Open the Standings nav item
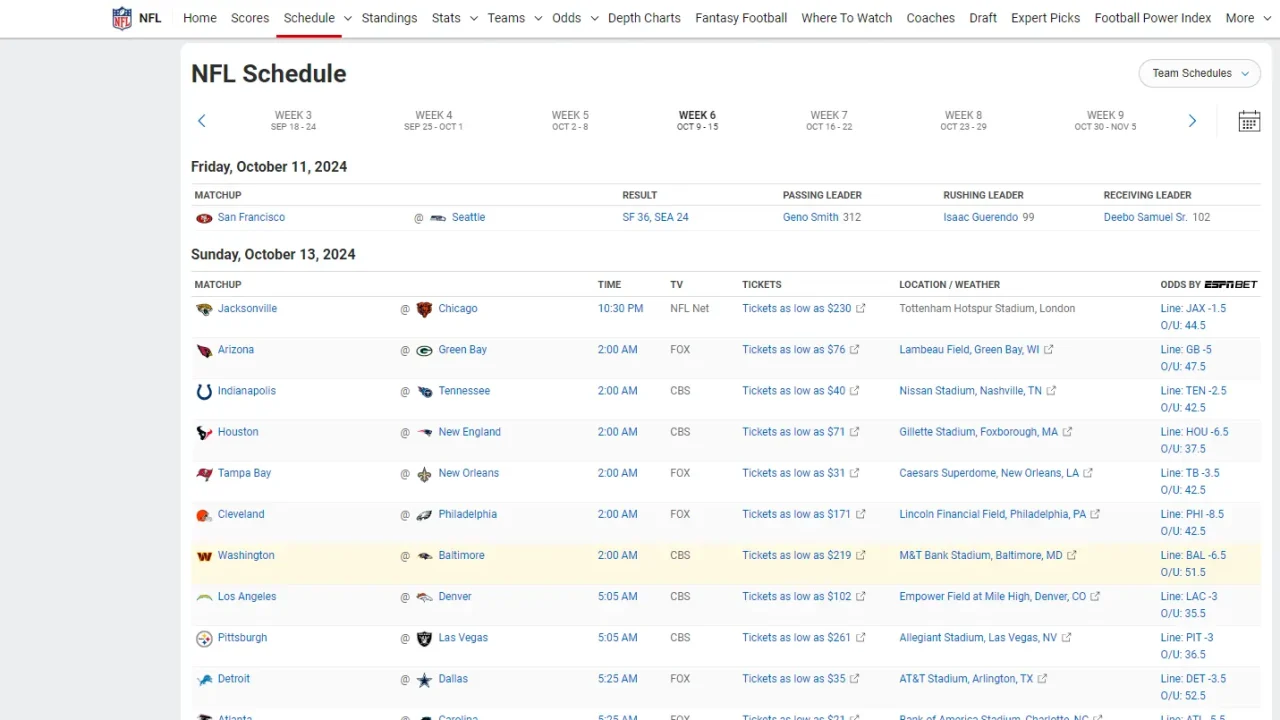The image size is (1280, 720). [389, 18]
